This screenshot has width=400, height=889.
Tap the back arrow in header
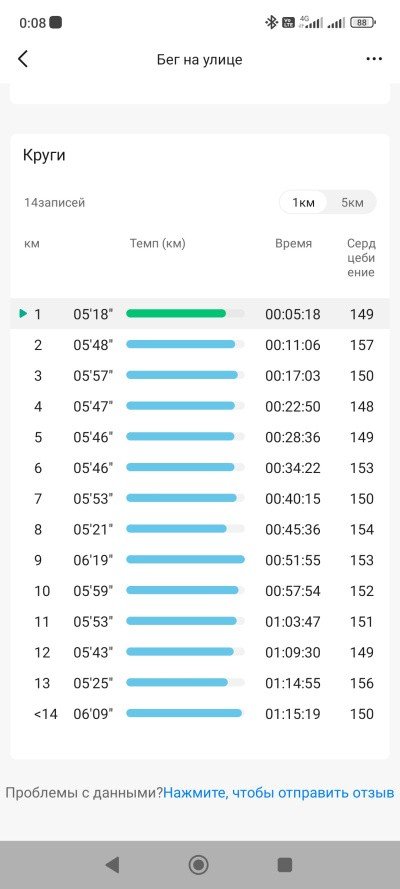[23, 59]
